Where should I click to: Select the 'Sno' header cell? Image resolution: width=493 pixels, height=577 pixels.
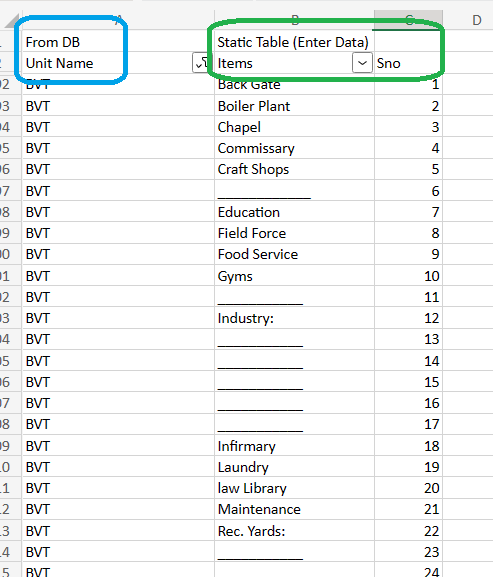[x=408, y=63]
